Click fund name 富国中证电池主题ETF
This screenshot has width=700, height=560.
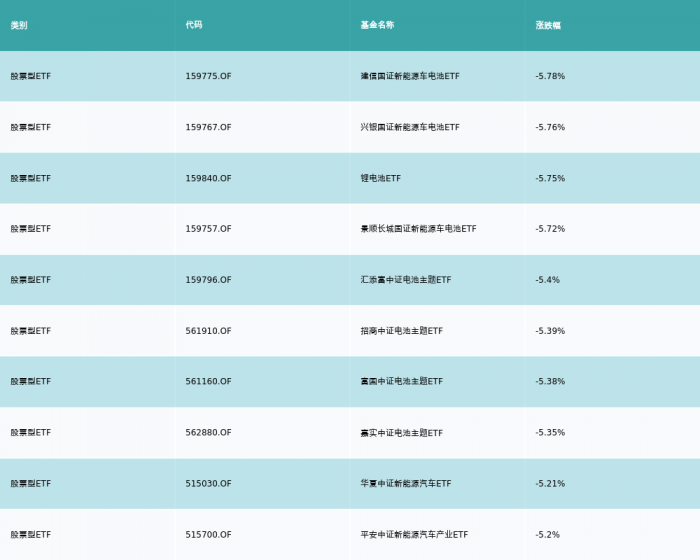(402, 381)
